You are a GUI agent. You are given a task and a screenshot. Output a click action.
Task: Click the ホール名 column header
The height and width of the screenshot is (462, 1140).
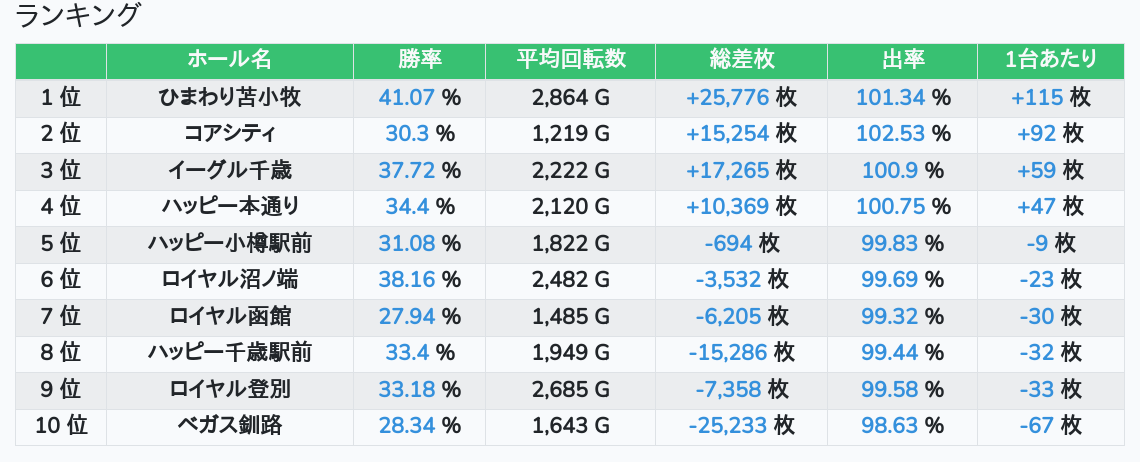pos(229,60)
